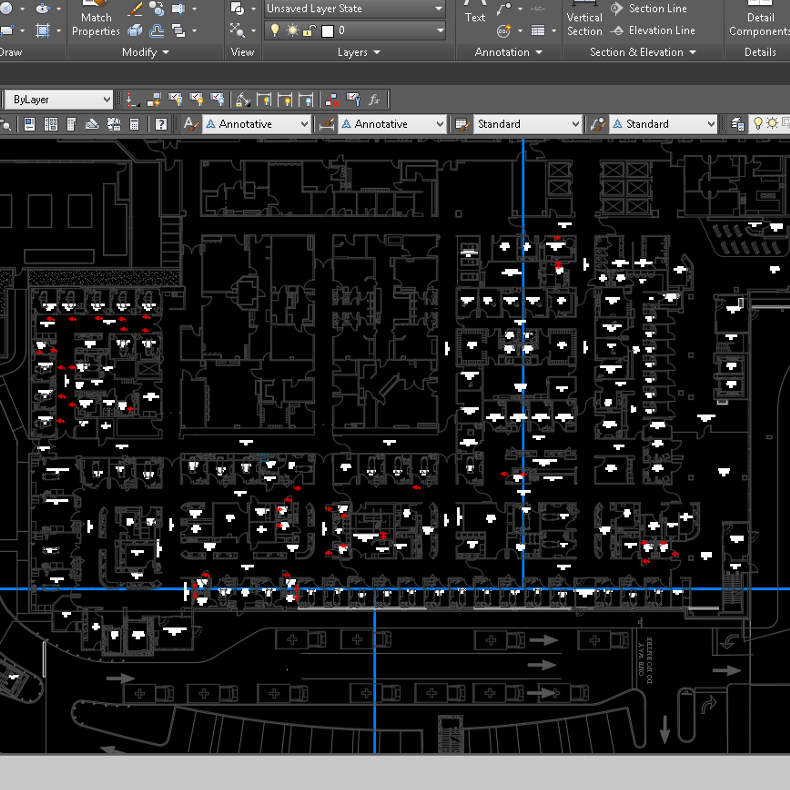This screenshot has height=790, width=790.
Task: Toggle layer freeze sun icon
Action: point(292,31)
